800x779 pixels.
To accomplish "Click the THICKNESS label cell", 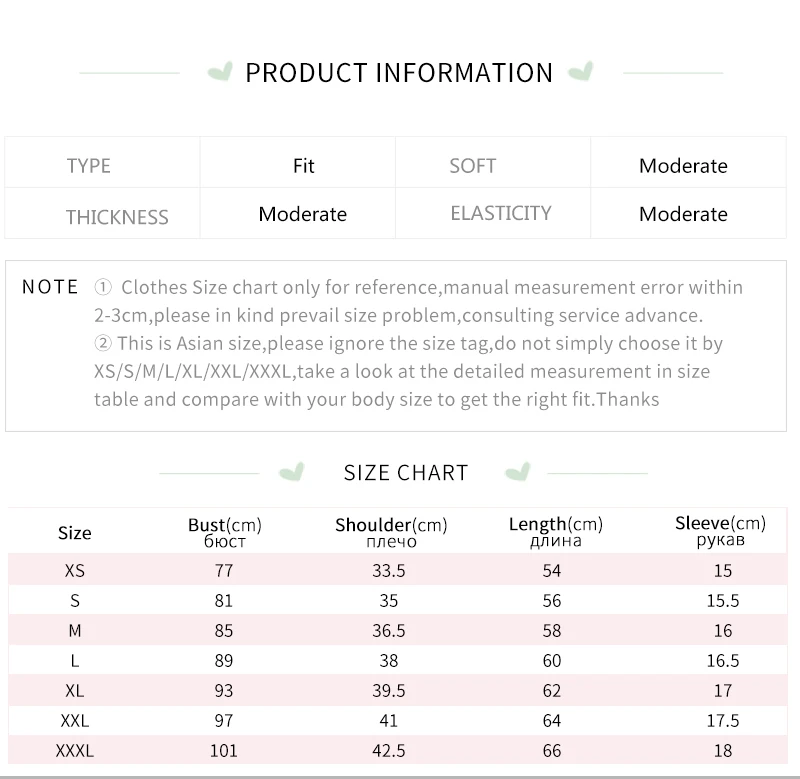I will coord(117,217).
